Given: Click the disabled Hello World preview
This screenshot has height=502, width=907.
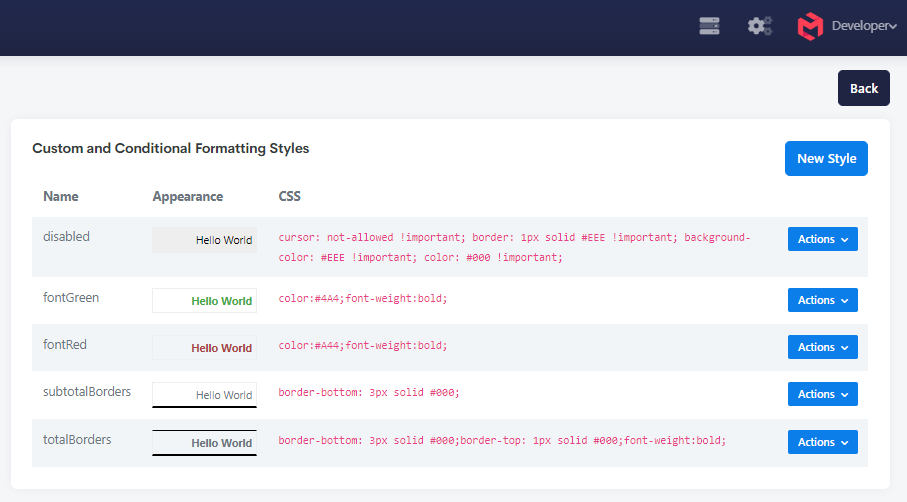Looking at the screenshot, I should pos(204,240).
